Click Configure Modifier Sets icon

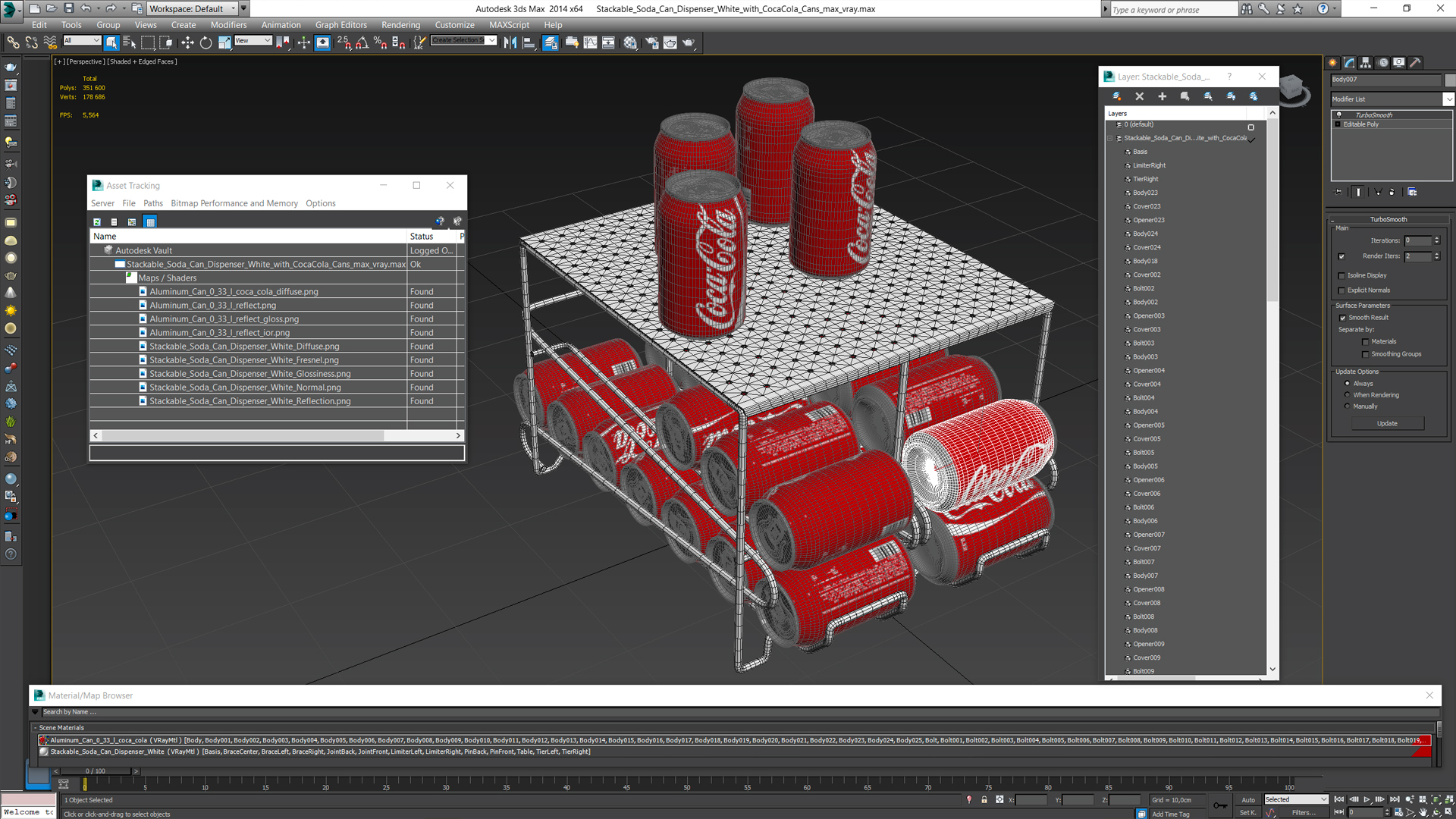pyautogui.click(x=1412, y=192)
